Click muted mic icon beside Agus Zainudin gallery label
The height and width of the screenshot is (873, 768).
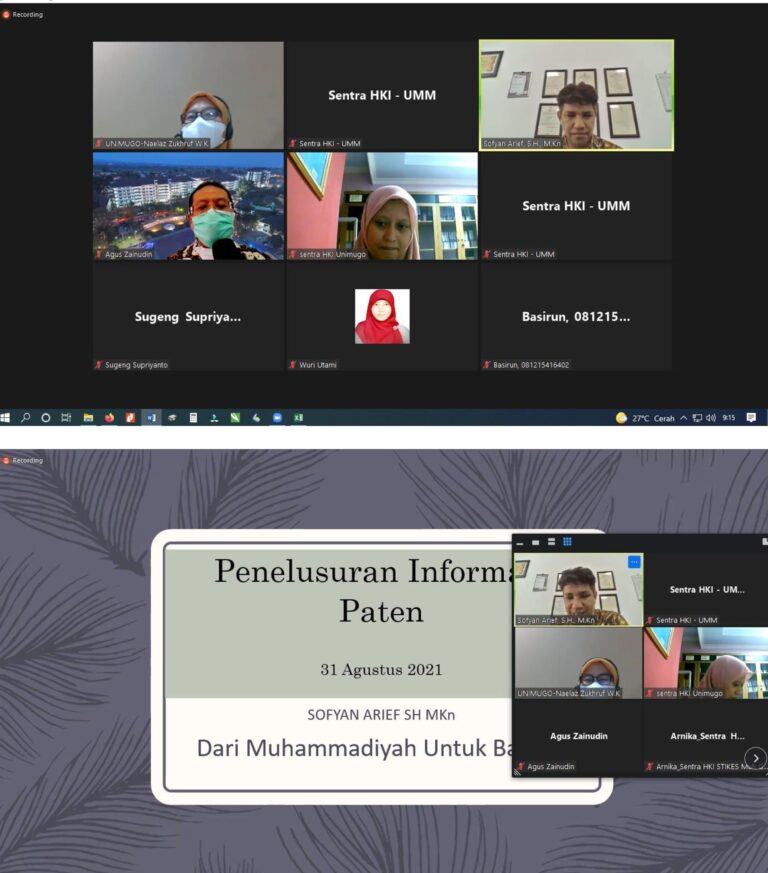coord(99,254)
